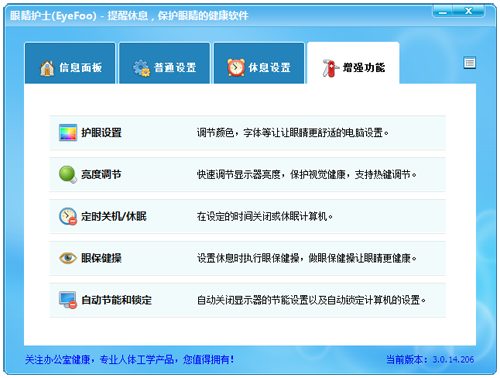
Task: Click the Swiss army knife icon
Action: click(x=330, y=68)
